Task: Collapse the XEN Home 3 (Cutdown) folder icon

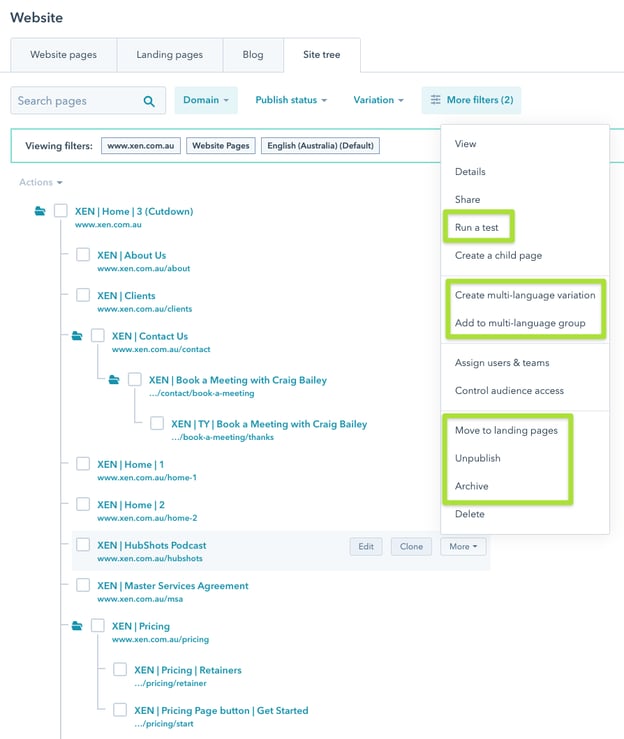Action: tap(40, 211)
